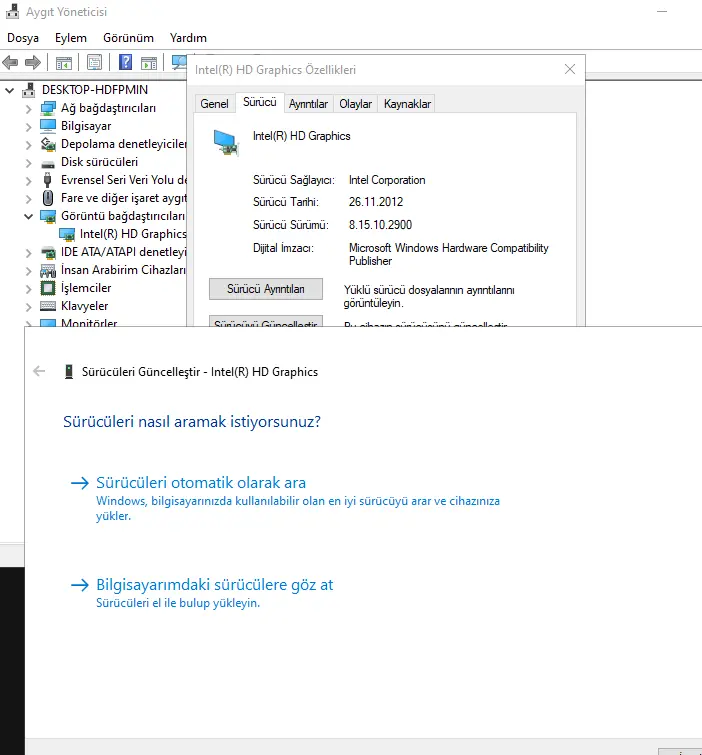
Task: Expand the Fare ve diğer işaret aygıtları node
Action: [28, 198]
